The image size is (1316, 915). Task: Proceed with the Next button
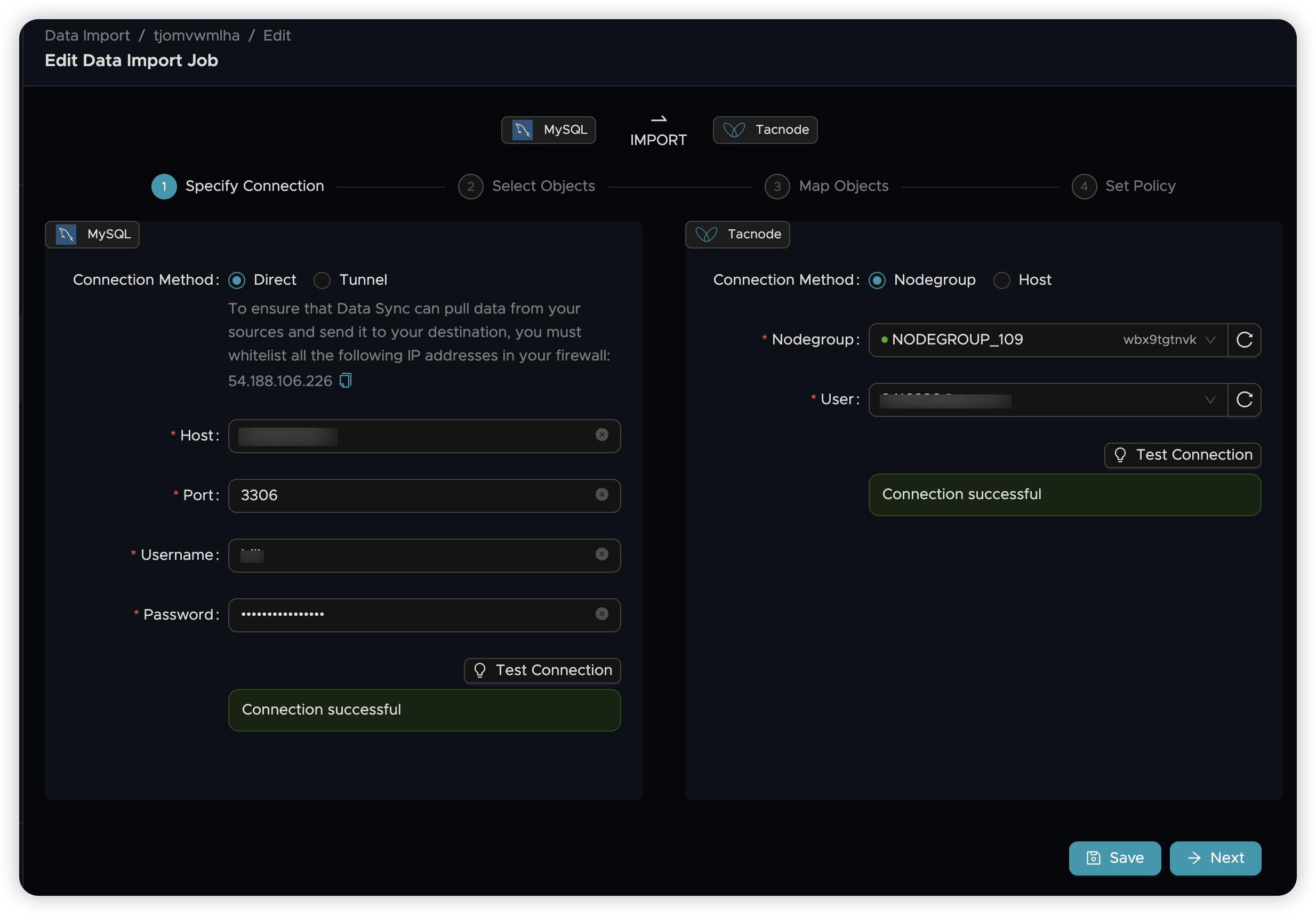1215,857
